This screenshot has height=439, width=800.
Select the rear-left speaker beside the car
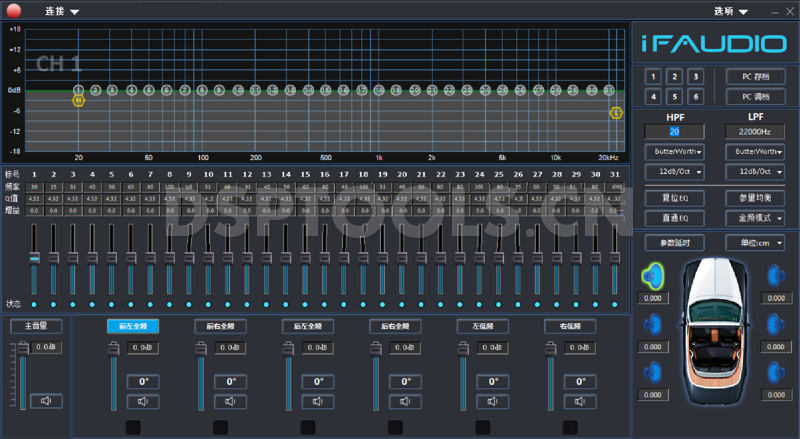652,370
